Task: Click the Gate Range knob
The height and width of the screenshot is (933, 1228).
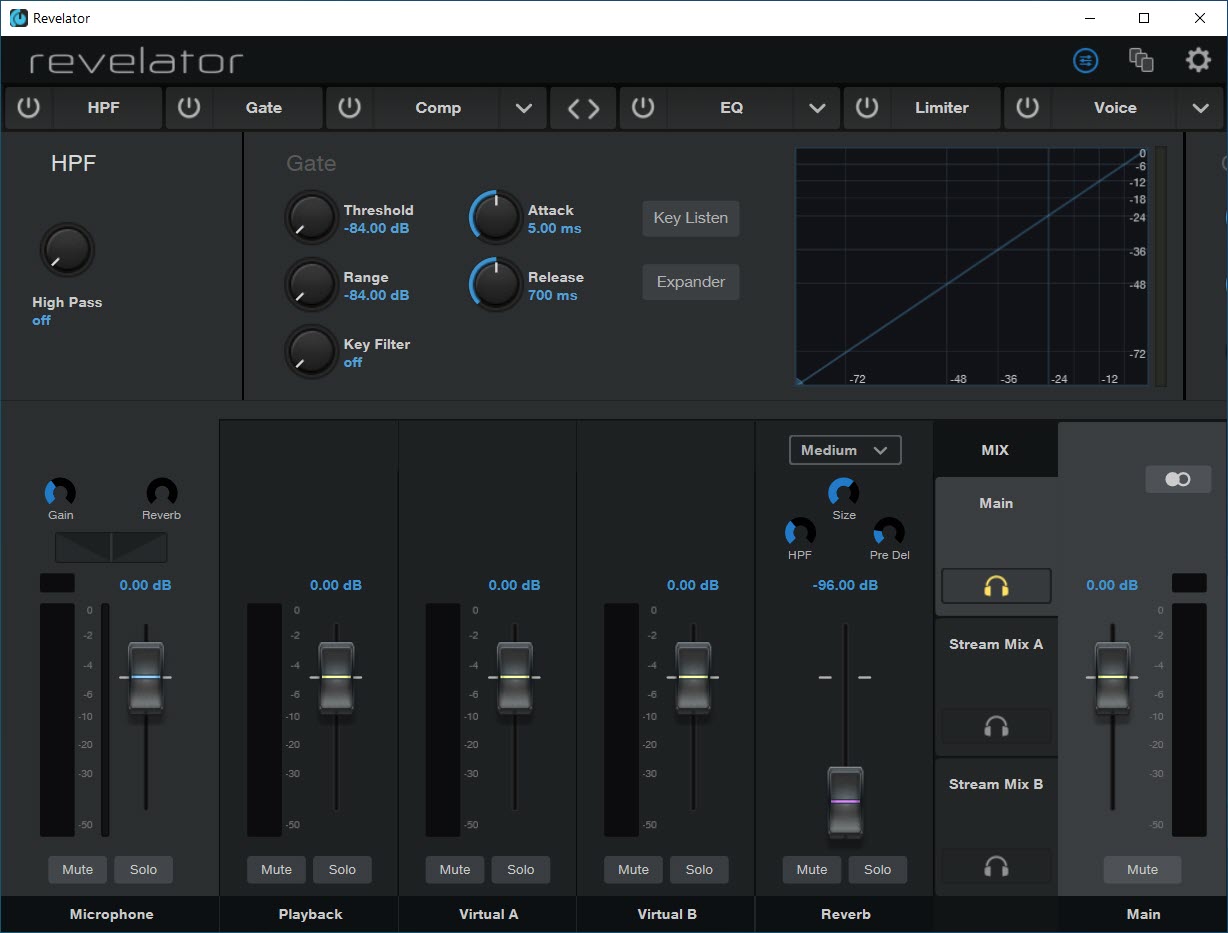Action: click(311, 284)
